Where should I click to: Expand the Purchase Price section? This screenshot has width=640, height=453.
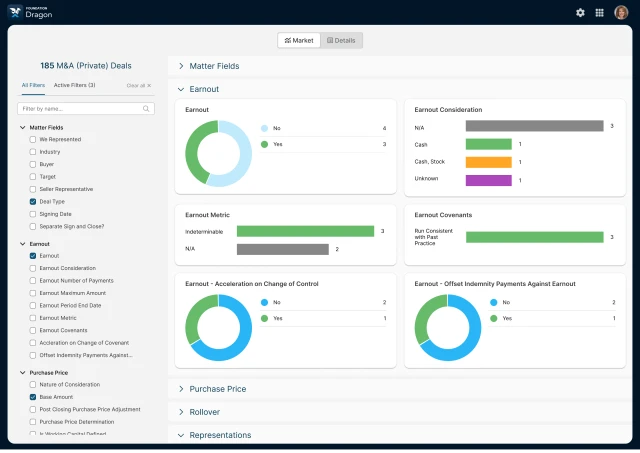click(181, 389)
